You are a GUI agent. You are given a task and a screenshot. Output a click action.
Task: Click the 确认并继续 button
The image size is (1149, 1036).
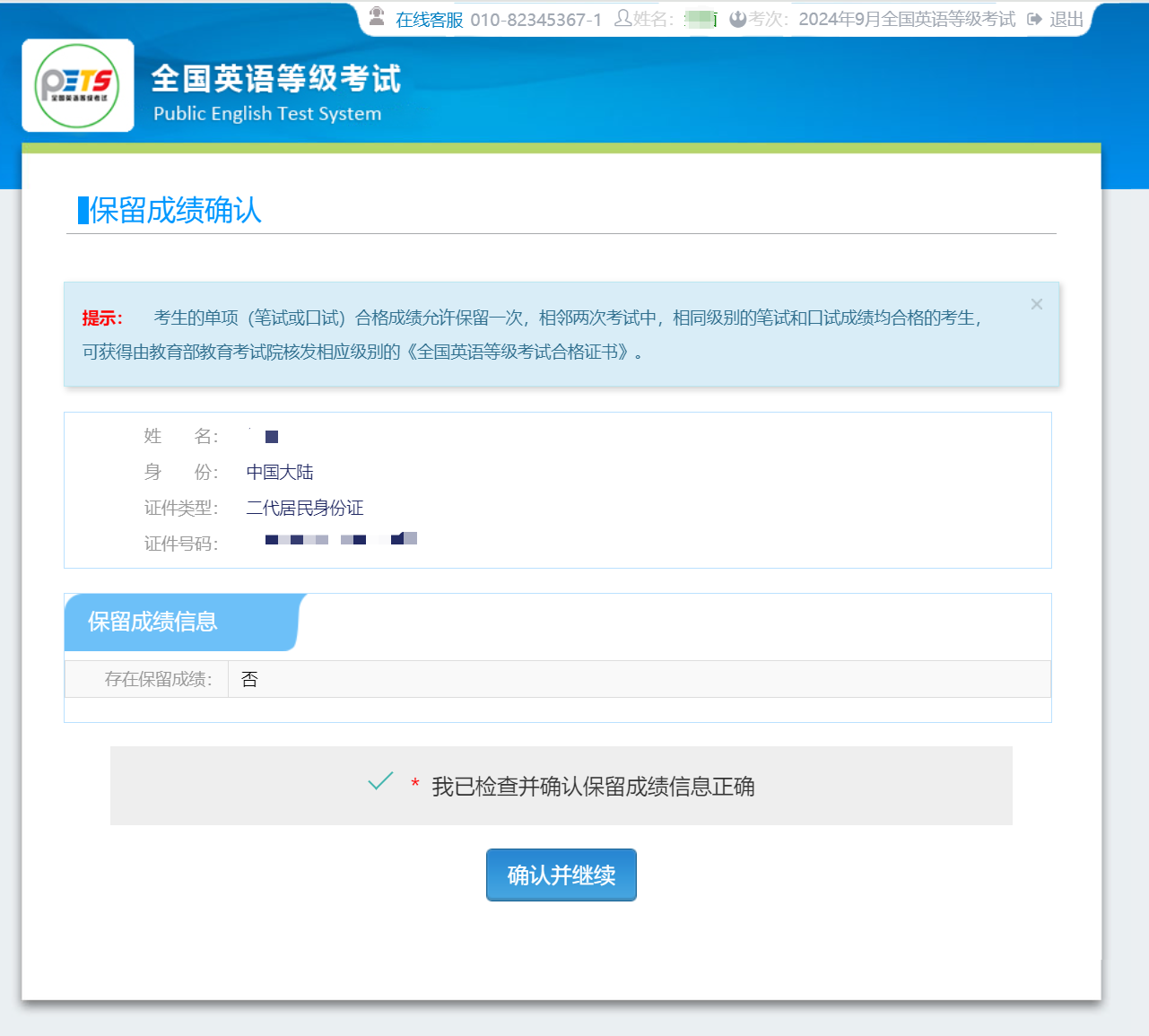pos(561,875)
